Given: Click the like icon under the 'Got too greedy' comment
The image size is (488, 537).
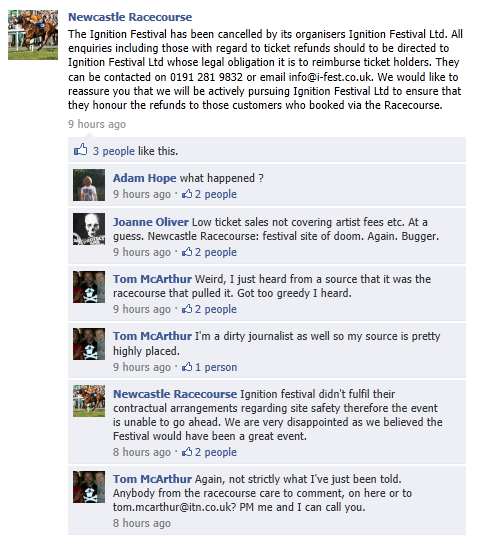Looking at the screenshot, I should (x=187, y=309).
